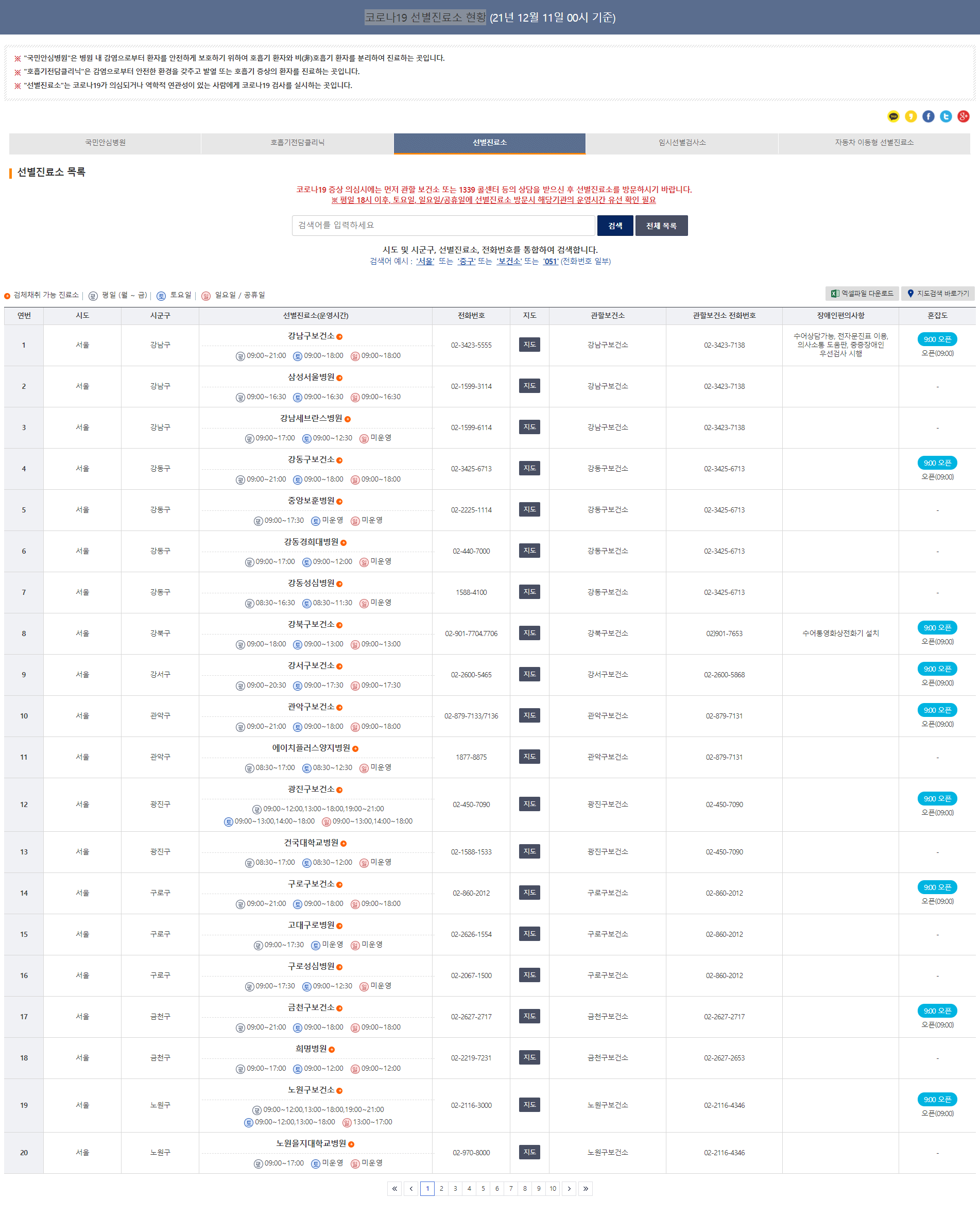
Task: Click the 9:00 오픈 badge for 노원구보건소
Action: pyautogui.click(x=937, y=1099)
